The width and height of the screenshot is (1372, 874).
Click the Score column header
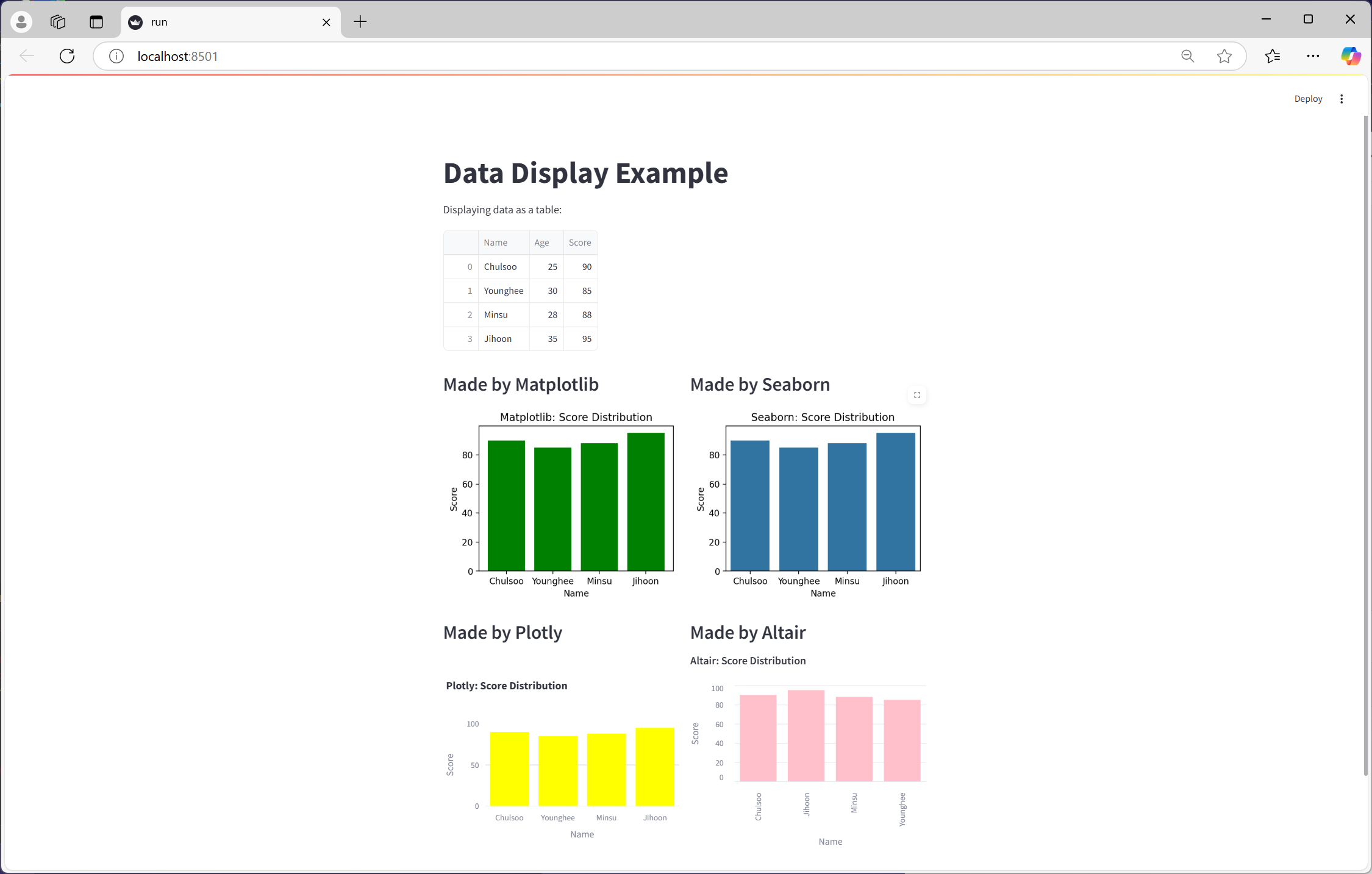click(581, 243)
